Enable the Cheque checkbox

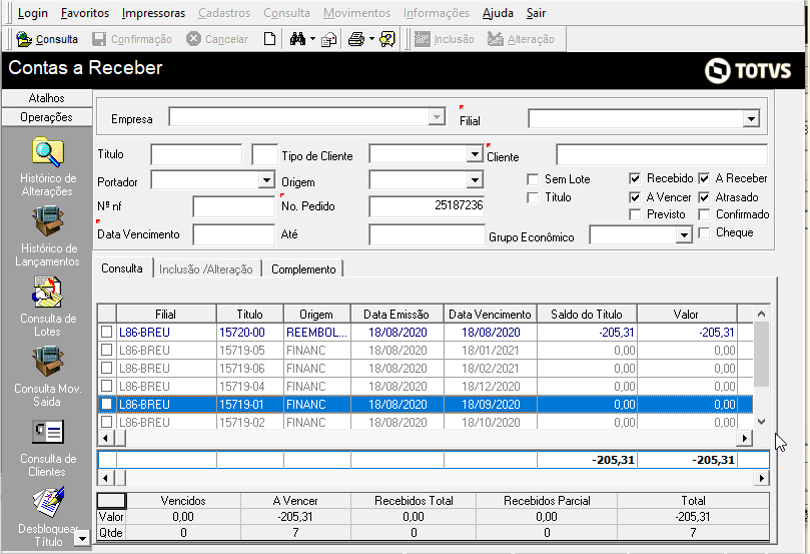pyautogui.click(x=704, y=233)
